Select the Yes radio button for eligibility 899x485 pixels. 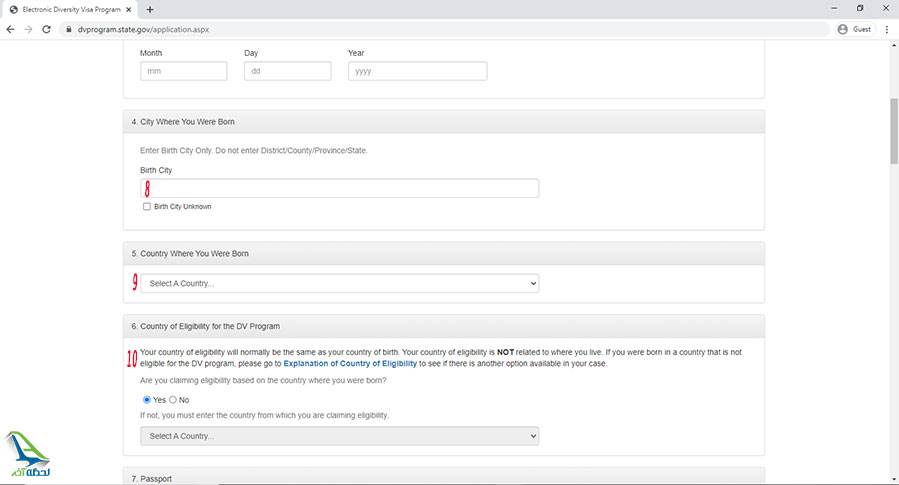pyautogui.click(x=147, y=400)
